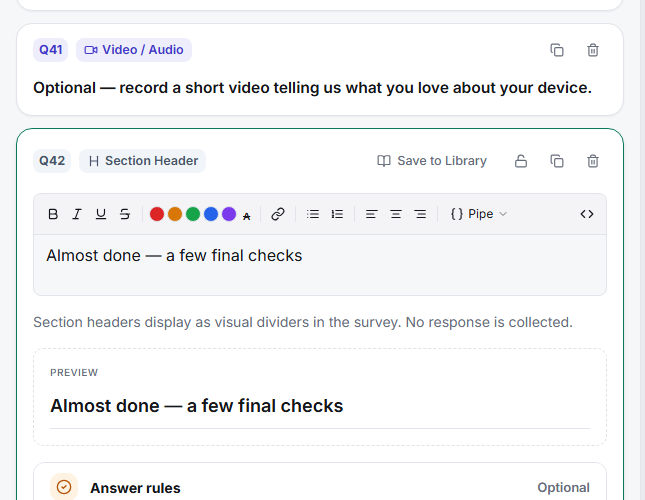Click the 'Optional' label in Answer rules
The width and height of the screenshot is (645, 500).
tap(564, 488)
